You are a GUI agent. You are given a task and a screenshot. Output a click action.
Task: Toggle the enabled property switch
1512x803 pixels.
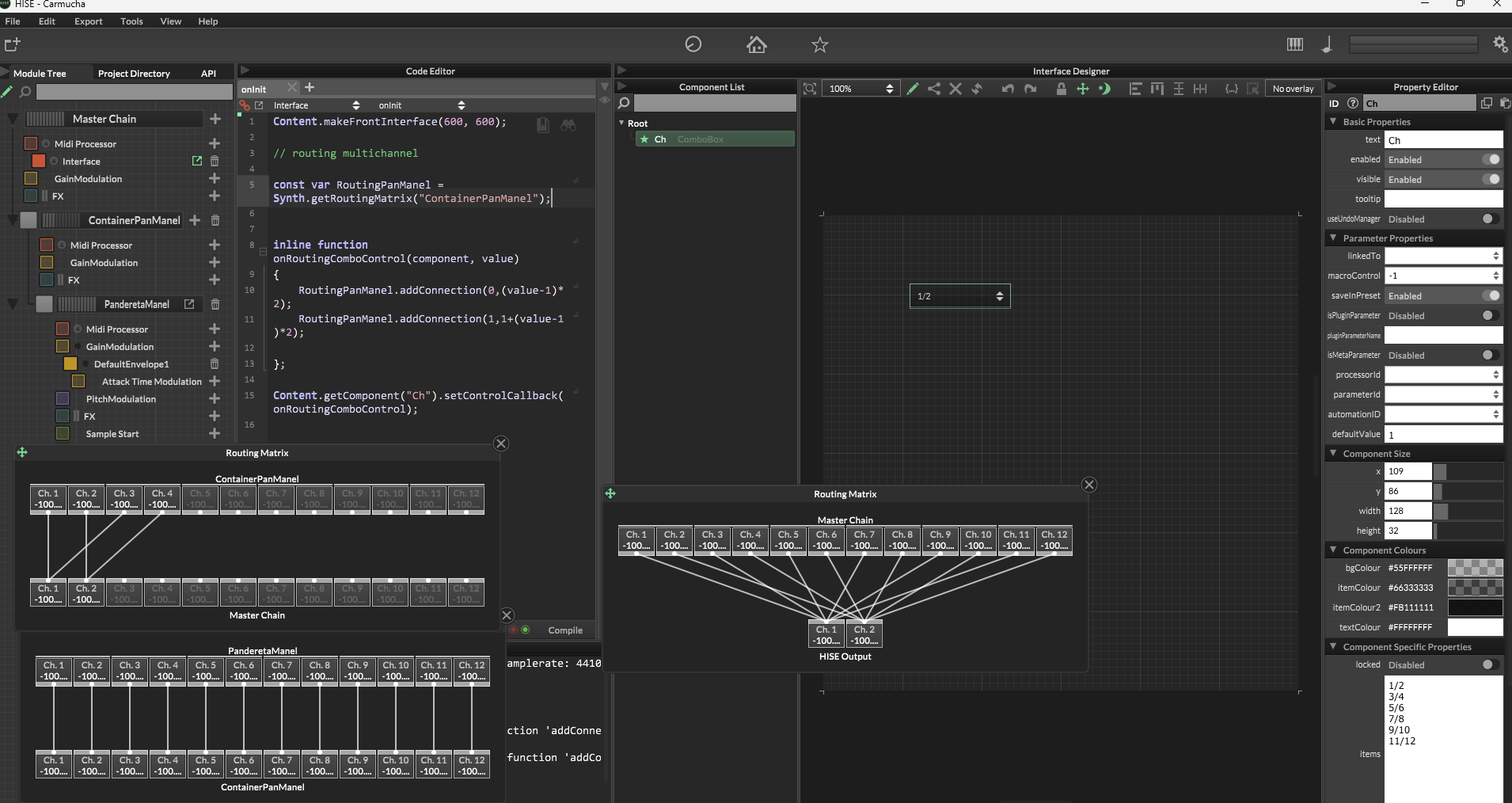point(1491,159)
